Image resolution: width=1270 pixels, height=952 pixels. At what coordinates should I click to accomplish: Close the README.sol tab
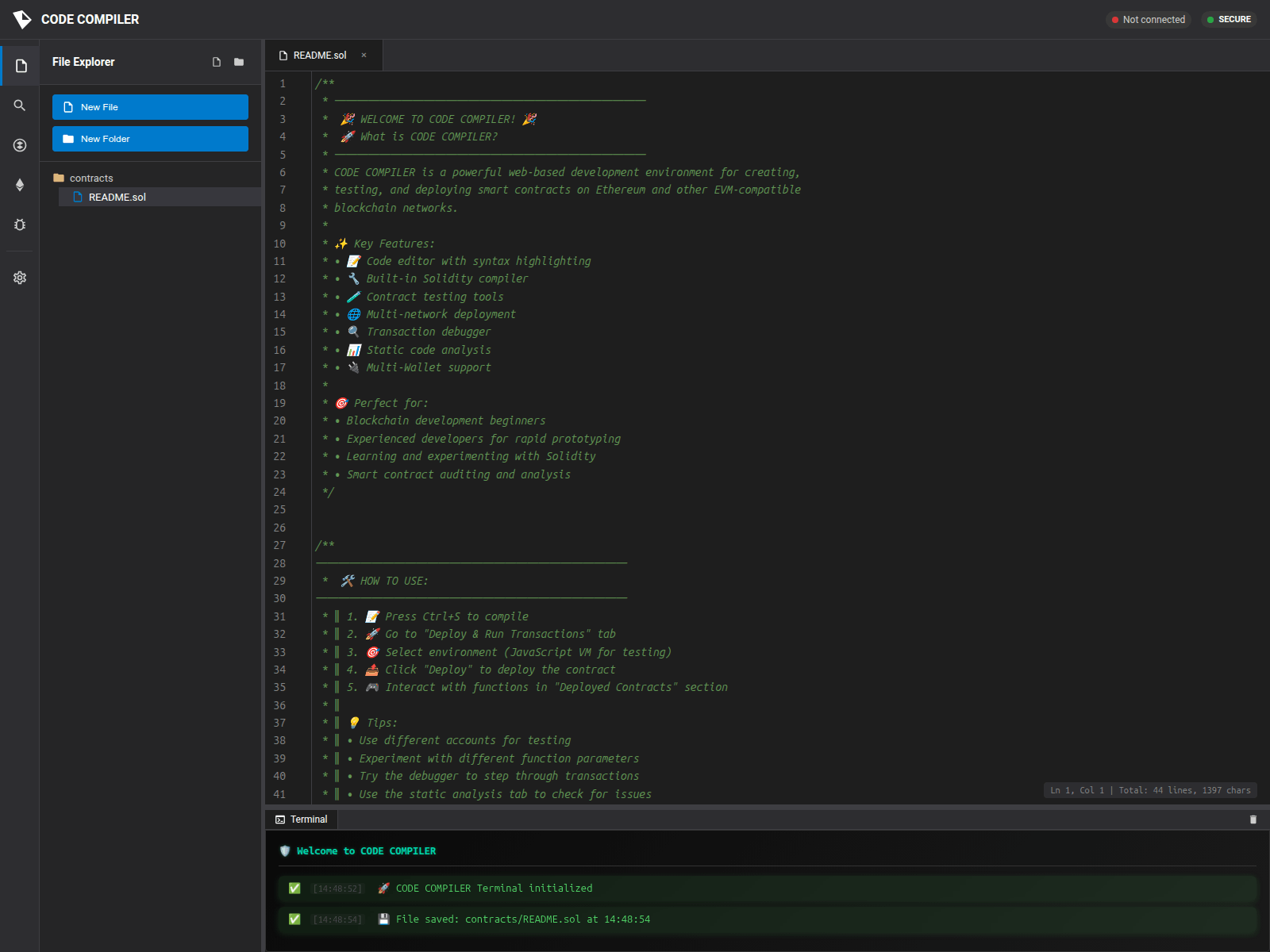click(x=364, y=55)
